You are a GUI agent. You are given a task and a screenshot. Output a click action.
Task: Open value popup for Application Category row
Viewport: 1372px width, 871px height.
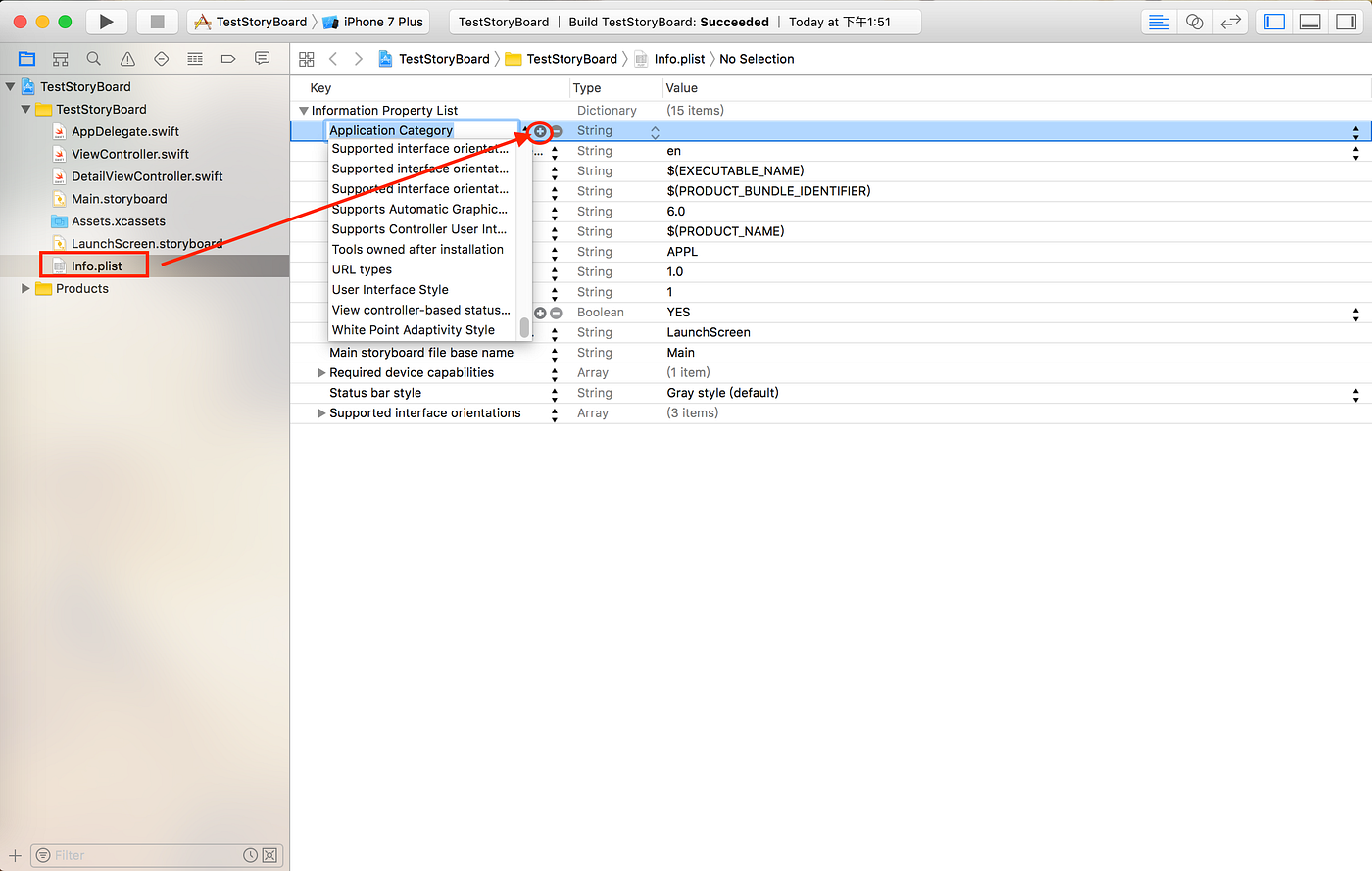tap(1356, 131)
